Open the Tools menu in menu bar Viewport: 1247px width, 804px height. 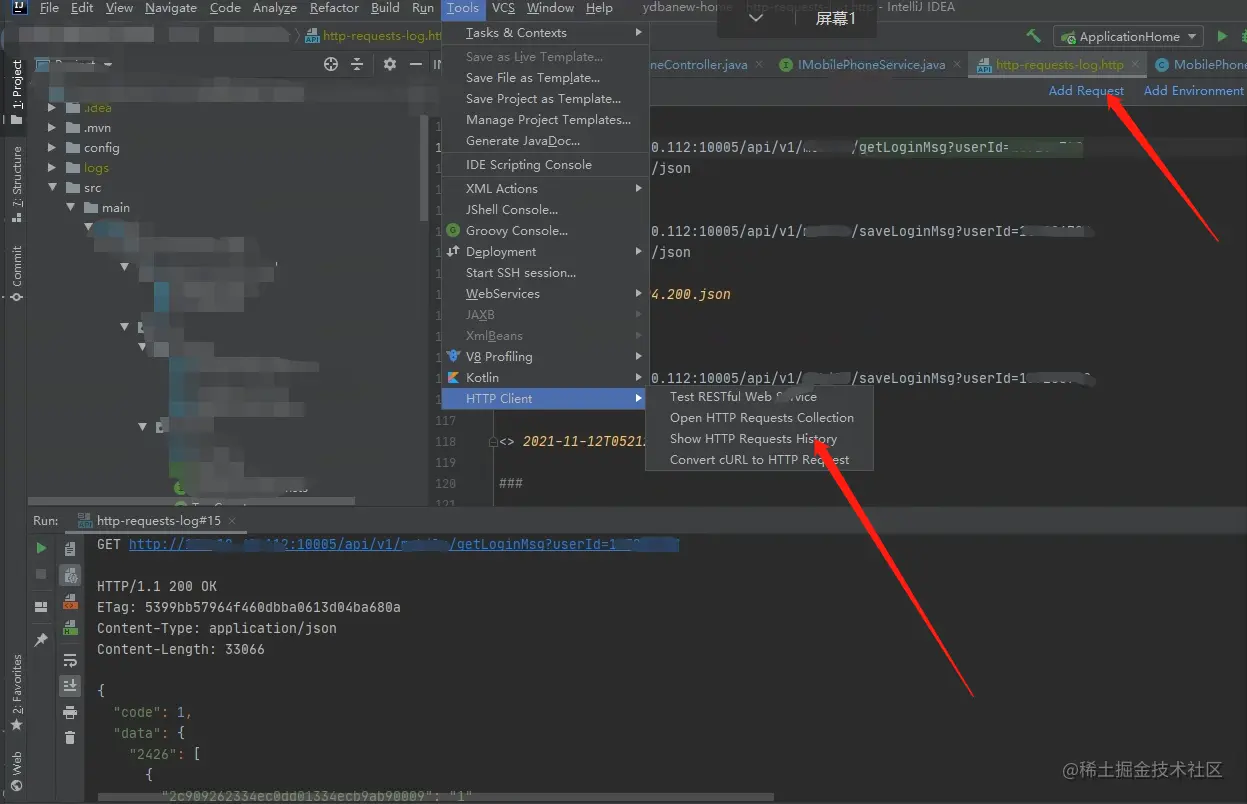[x=463, y=8]
